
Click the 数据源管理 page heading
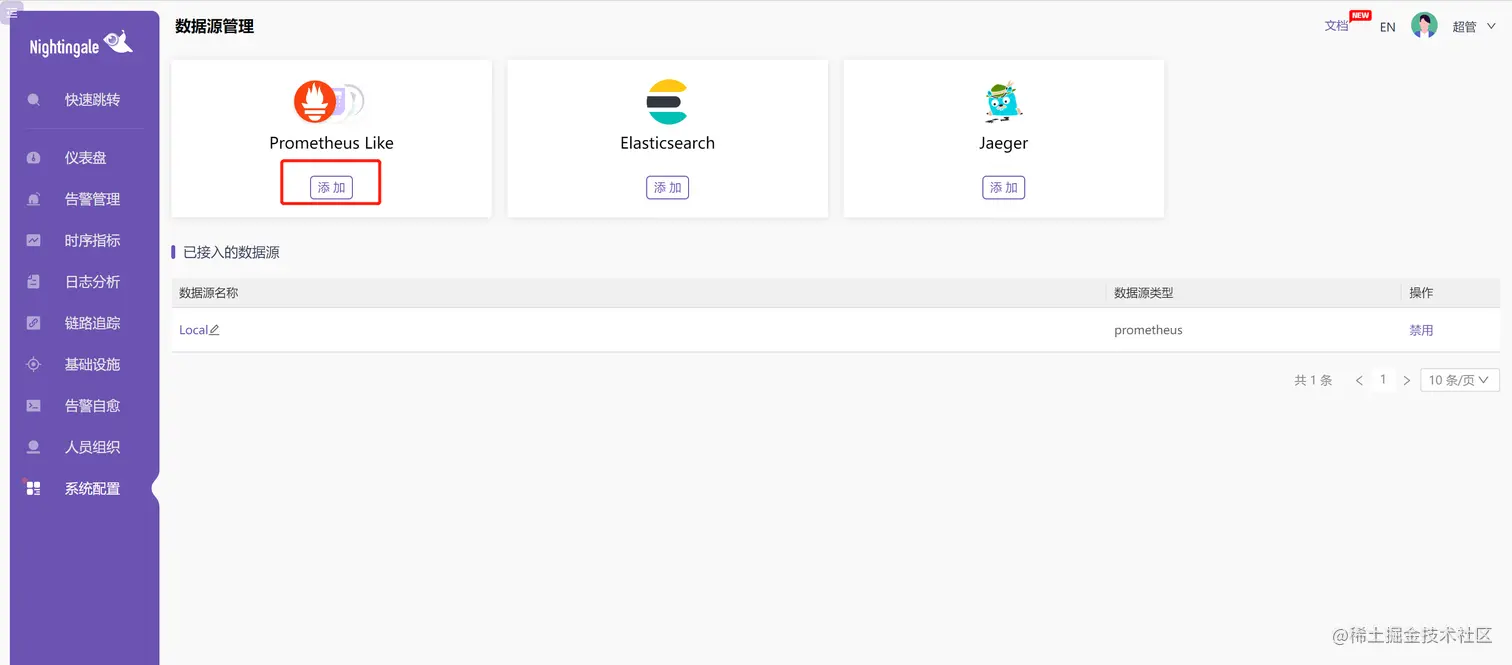tap(215, 27)
